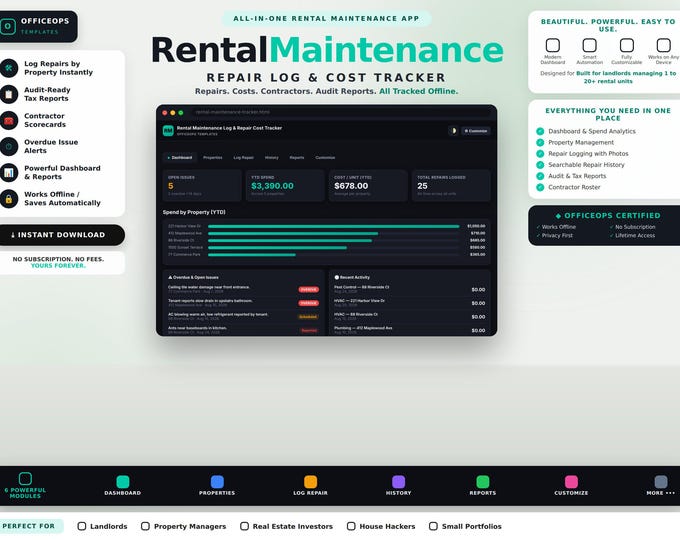This screenshot has height=540, width=680.
Task: Click Audit & Tax Reports list item
Action: coord(577,176)
